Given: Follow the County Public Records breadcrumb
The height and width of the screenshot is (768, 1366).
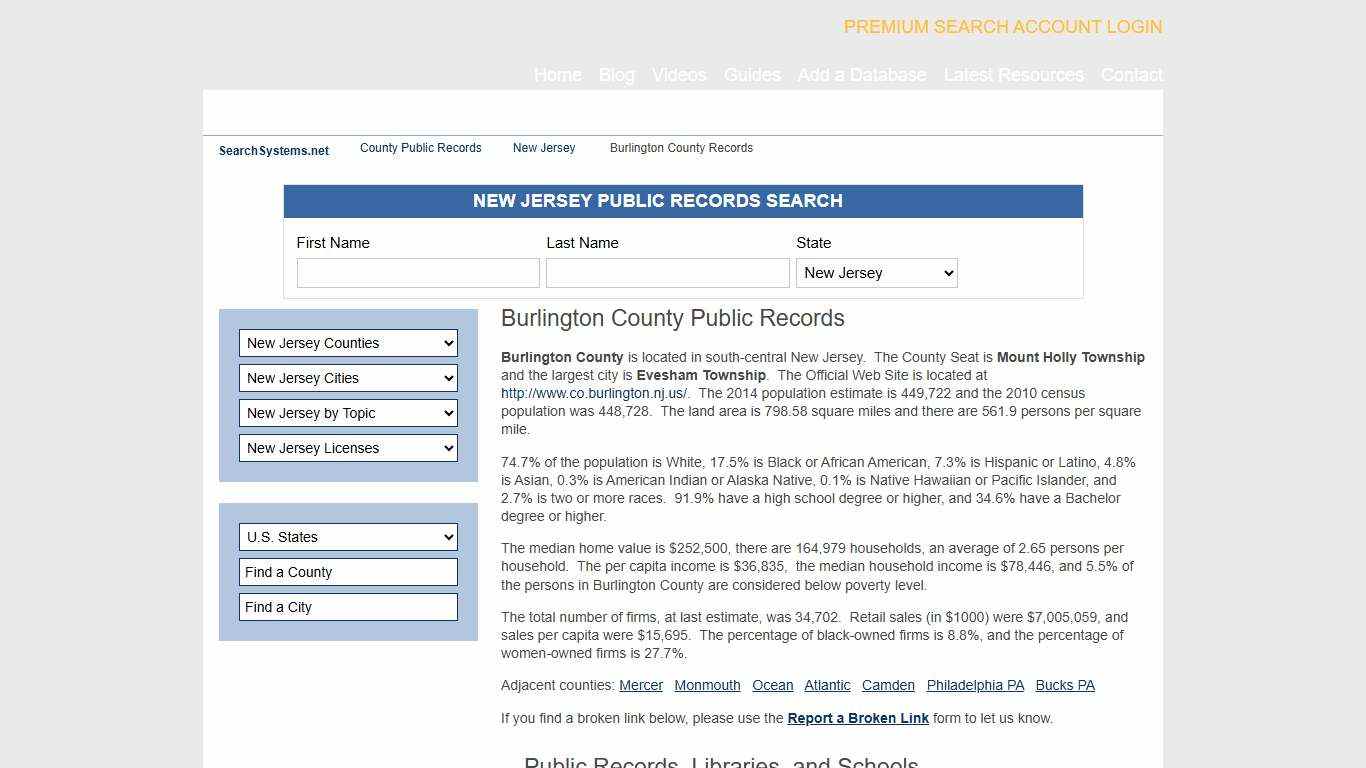Looking at the screenshot, I should 420,148.
